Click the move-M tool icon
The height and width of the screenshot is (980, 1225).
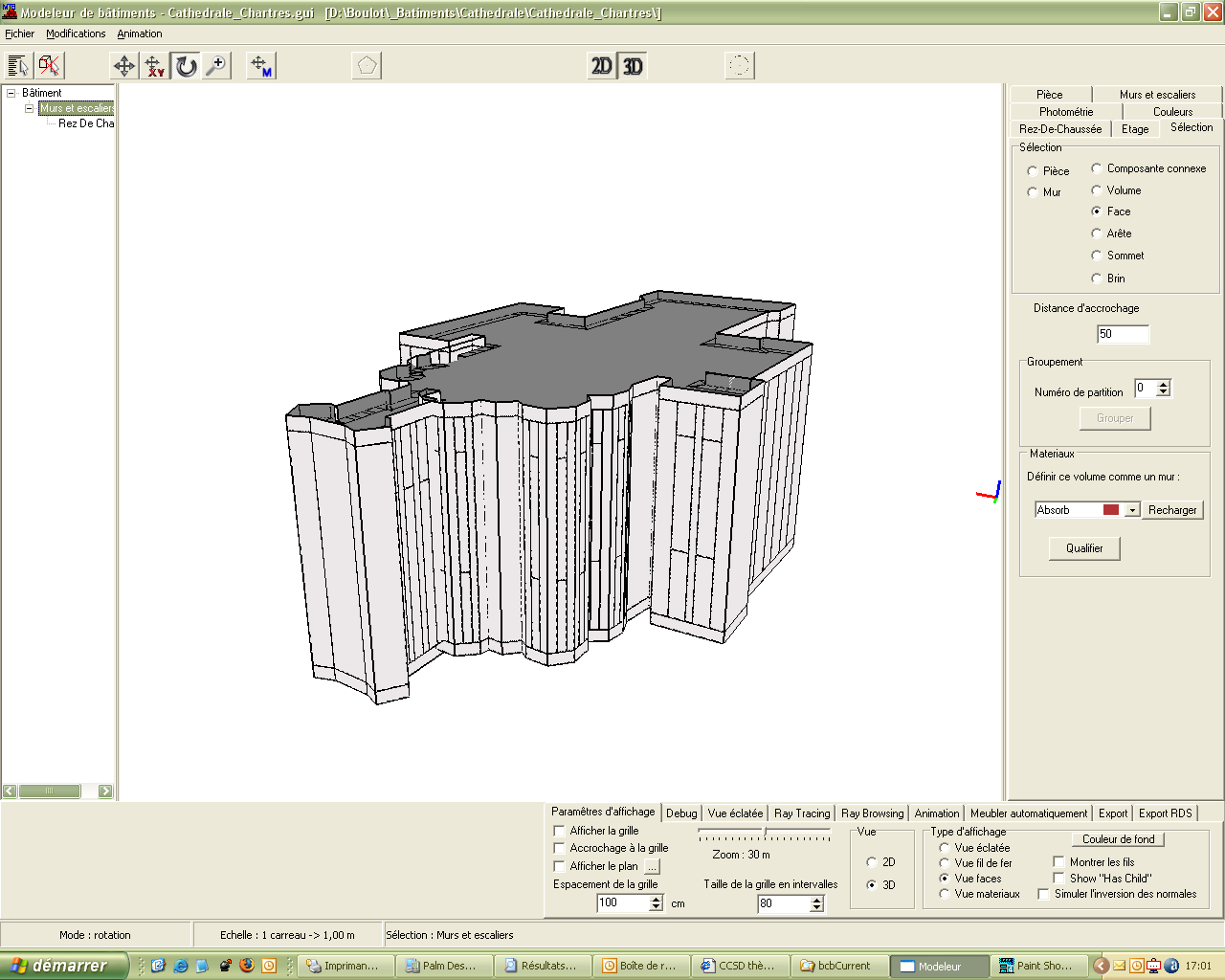(x=261, y=66)
